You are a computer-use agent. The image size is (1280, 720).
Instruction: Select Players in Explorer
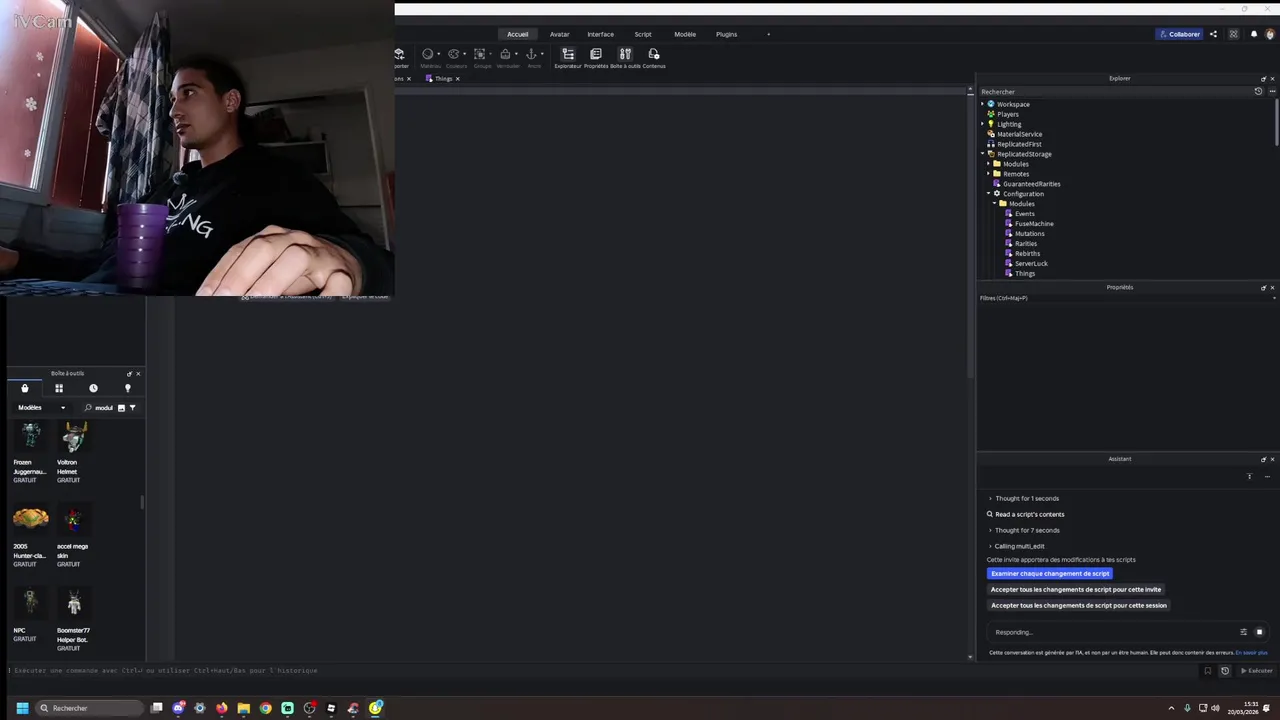click(x=1008, y=114)
